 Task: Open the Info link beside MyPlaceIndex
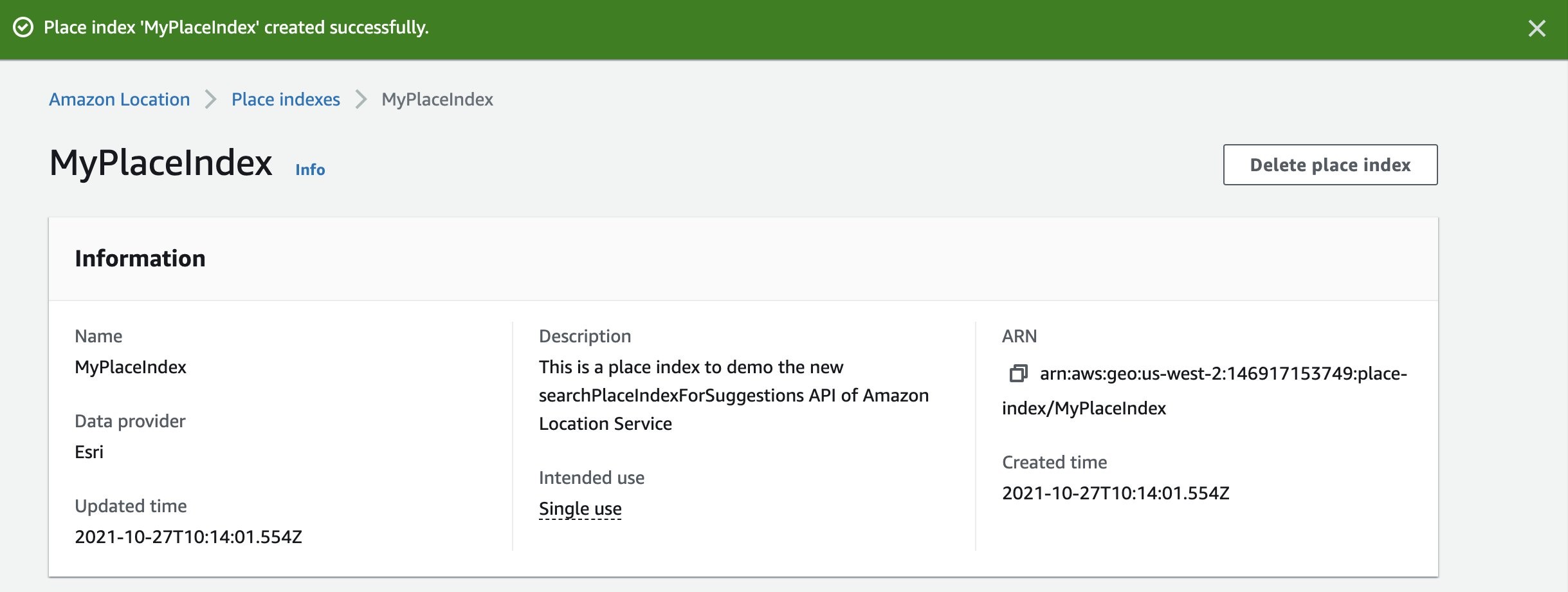click(310, 169)
